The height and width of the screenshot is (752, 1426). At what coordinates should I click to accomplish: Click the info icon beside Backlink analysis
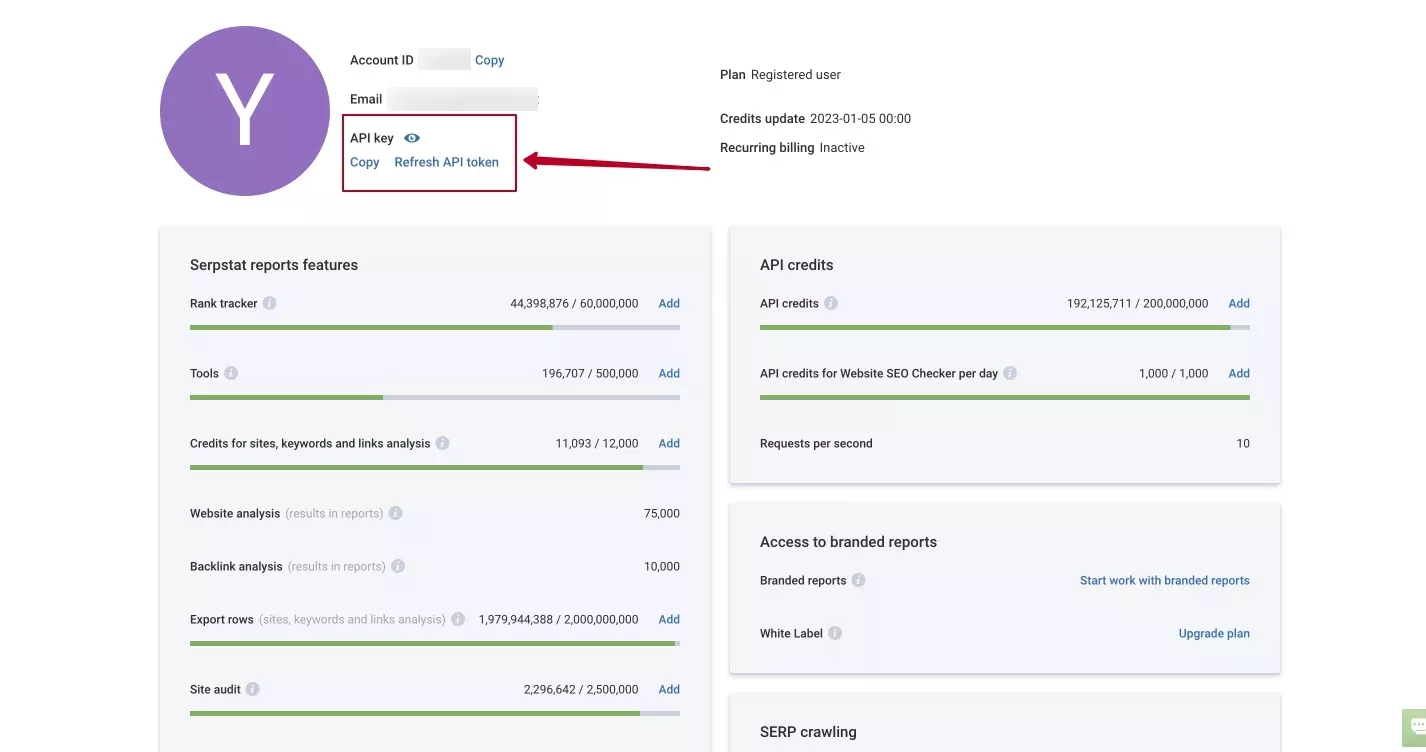point(398,566)
